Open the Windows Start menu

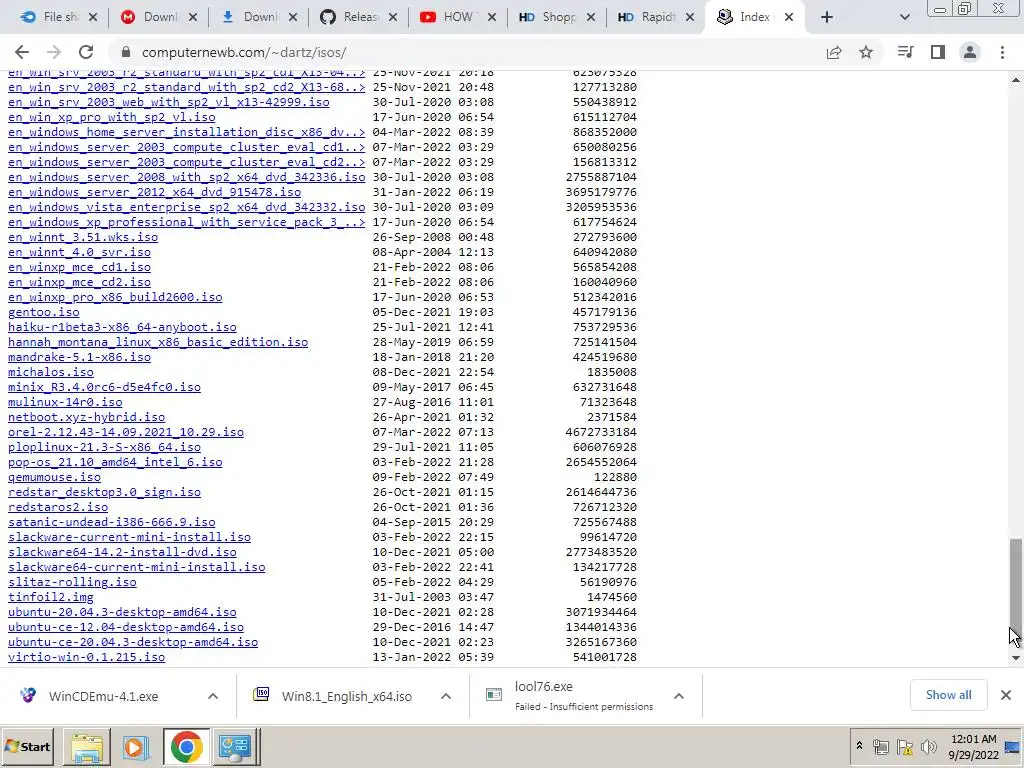click(x=27, y=746)
